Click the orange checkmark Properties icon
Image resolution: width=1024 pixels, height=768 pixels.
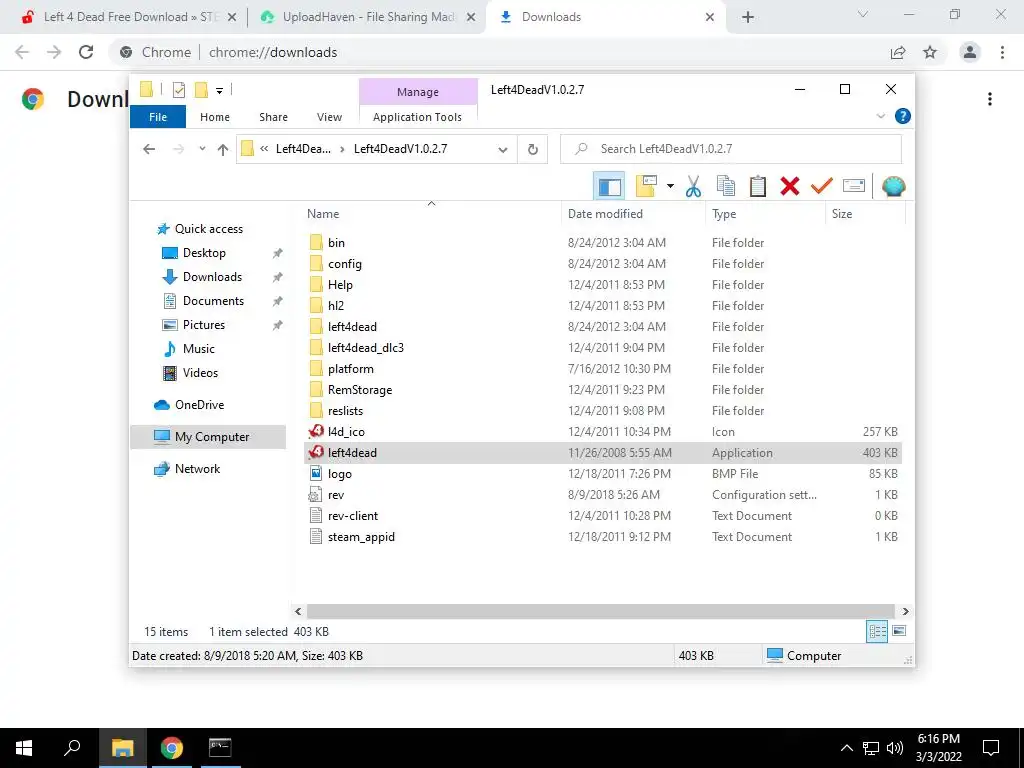[x=822, y=187]
